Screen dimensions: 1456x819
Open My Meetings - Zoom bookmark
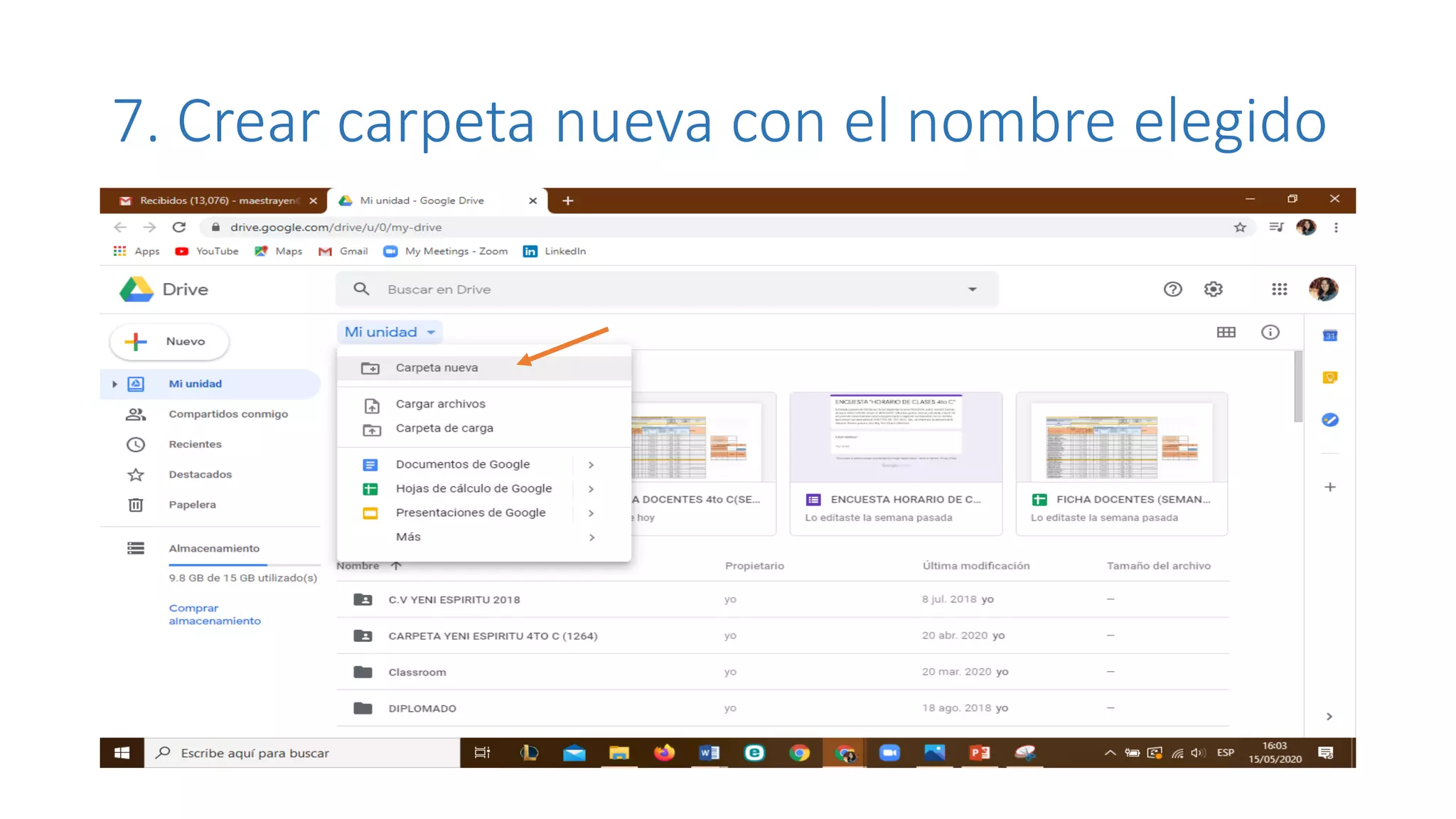pos(446,251)
